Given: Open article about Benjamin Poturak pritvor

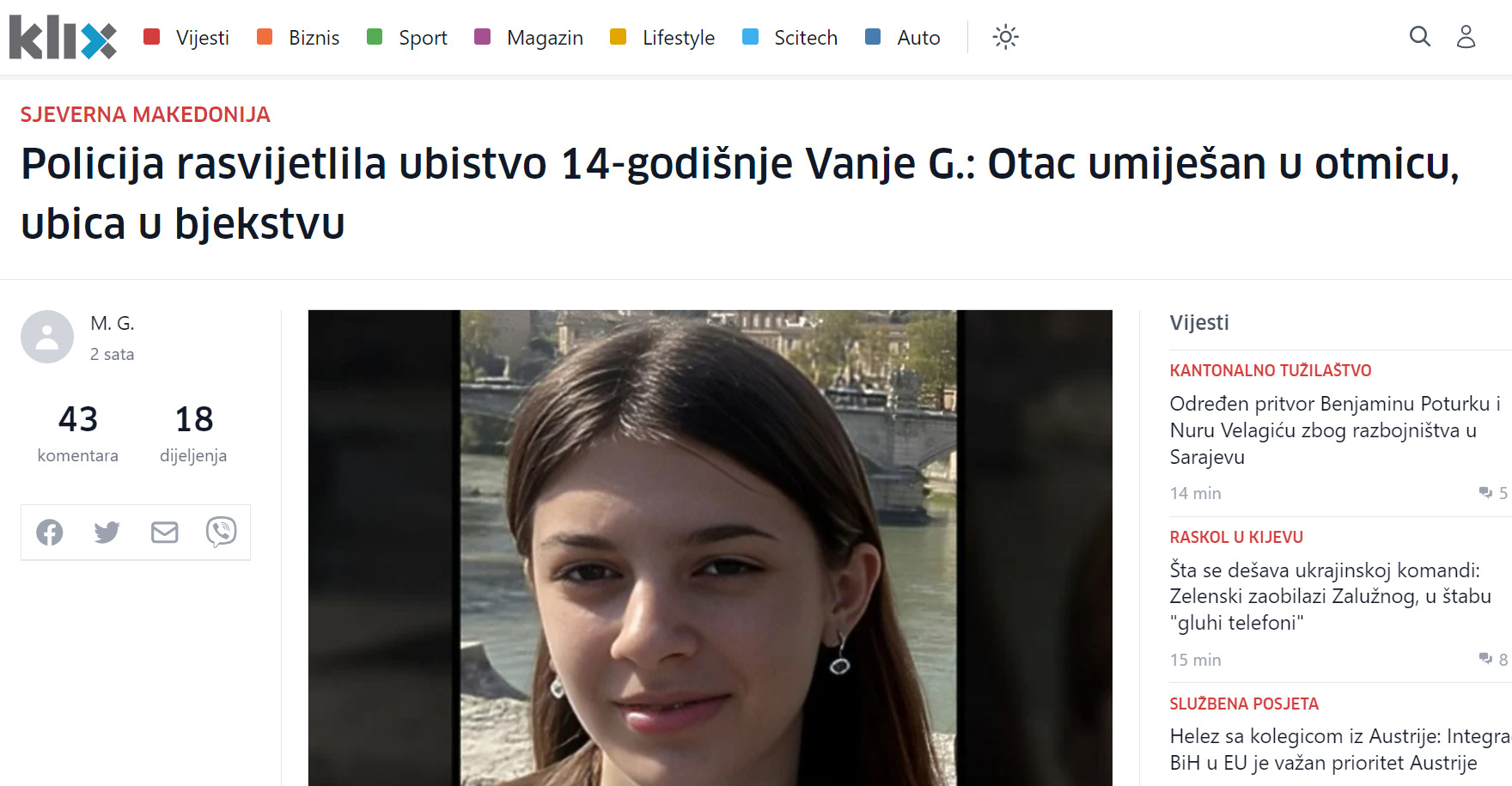Looking at the screenshot, I should coord(1335,430).
